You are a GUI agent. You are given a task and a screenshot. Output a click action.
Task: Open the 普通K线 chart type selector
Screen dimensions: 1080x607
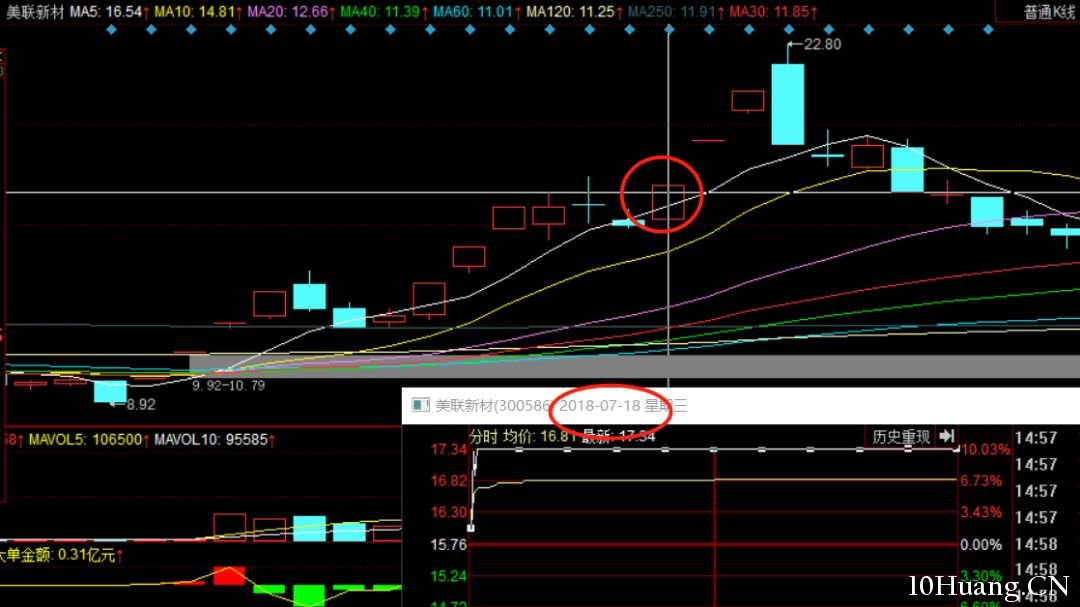point(1048,12)
